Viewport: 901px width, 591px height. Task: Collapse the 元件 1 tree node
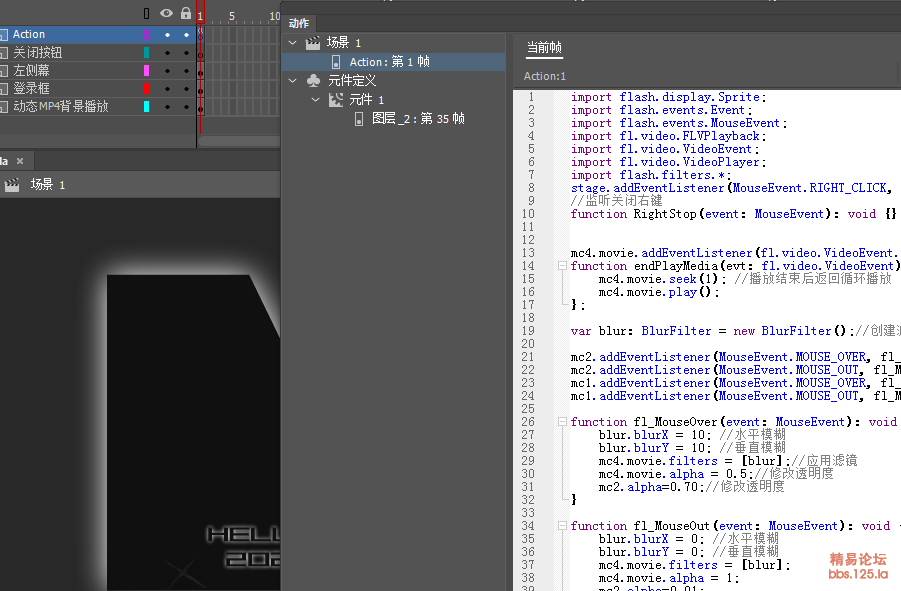(x=315, y=99)
